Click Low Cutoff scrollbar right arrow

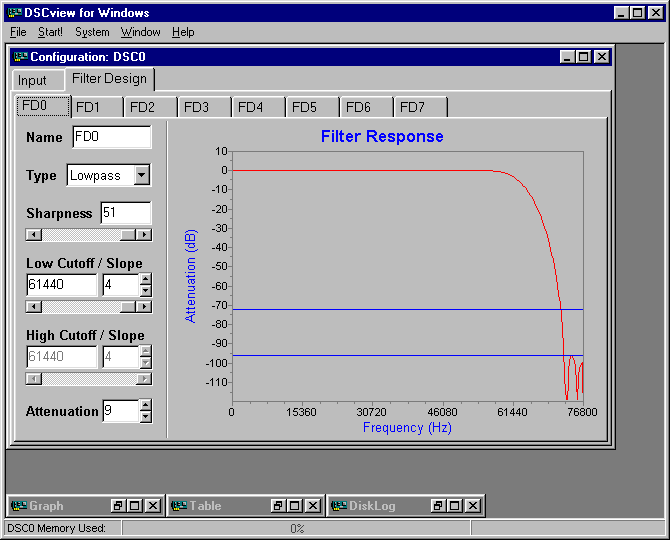144,307
